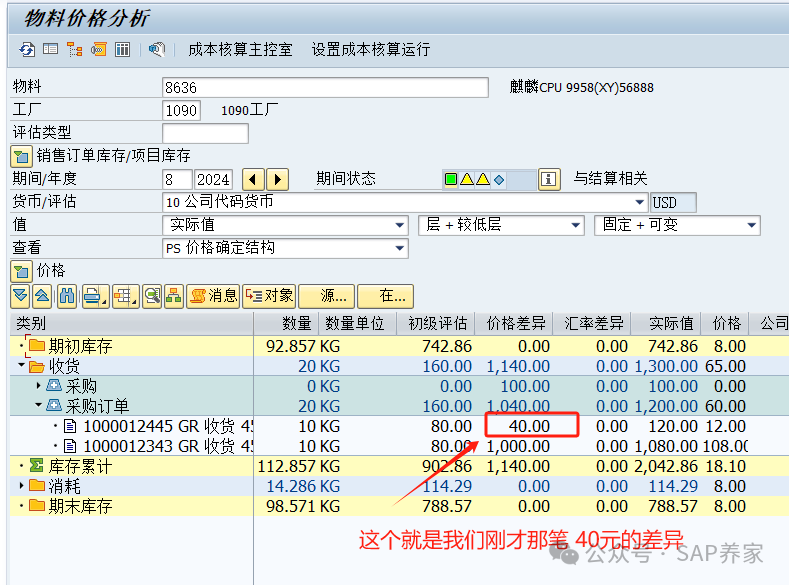Open the 固定 + 可变 dropdown
Image resolution: width=789 pixels, height=585 pixels.
pyautogui.click(x=751, y=226)
